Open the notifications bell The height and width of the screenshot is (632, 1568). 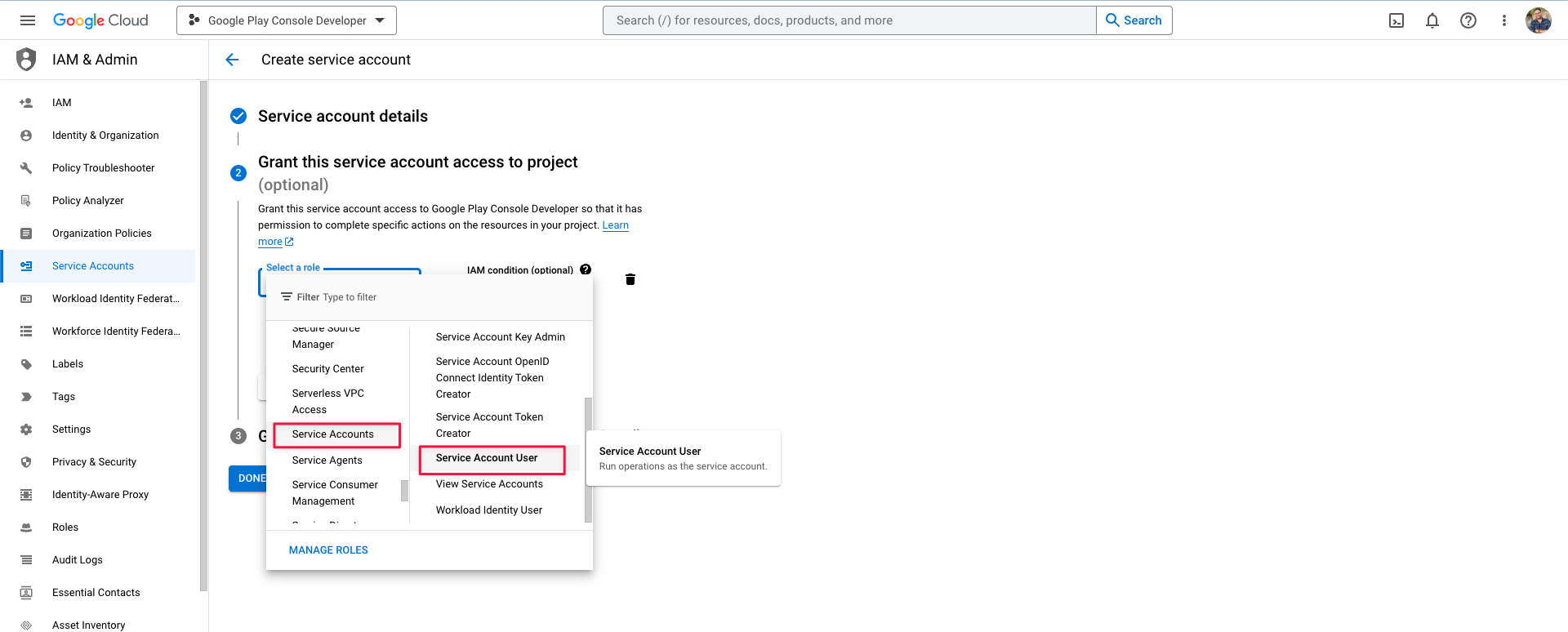(1432, 20)
